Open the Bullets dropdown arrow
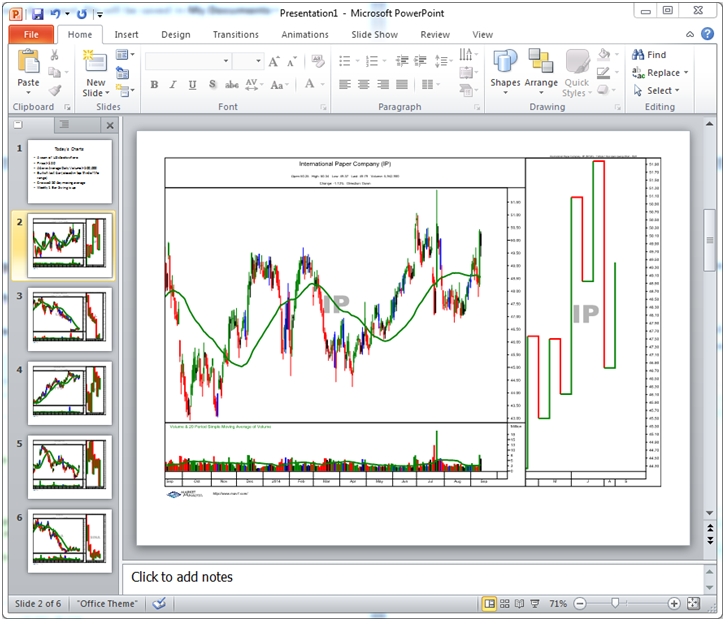725x621 pixels. (x=357, y=61)
